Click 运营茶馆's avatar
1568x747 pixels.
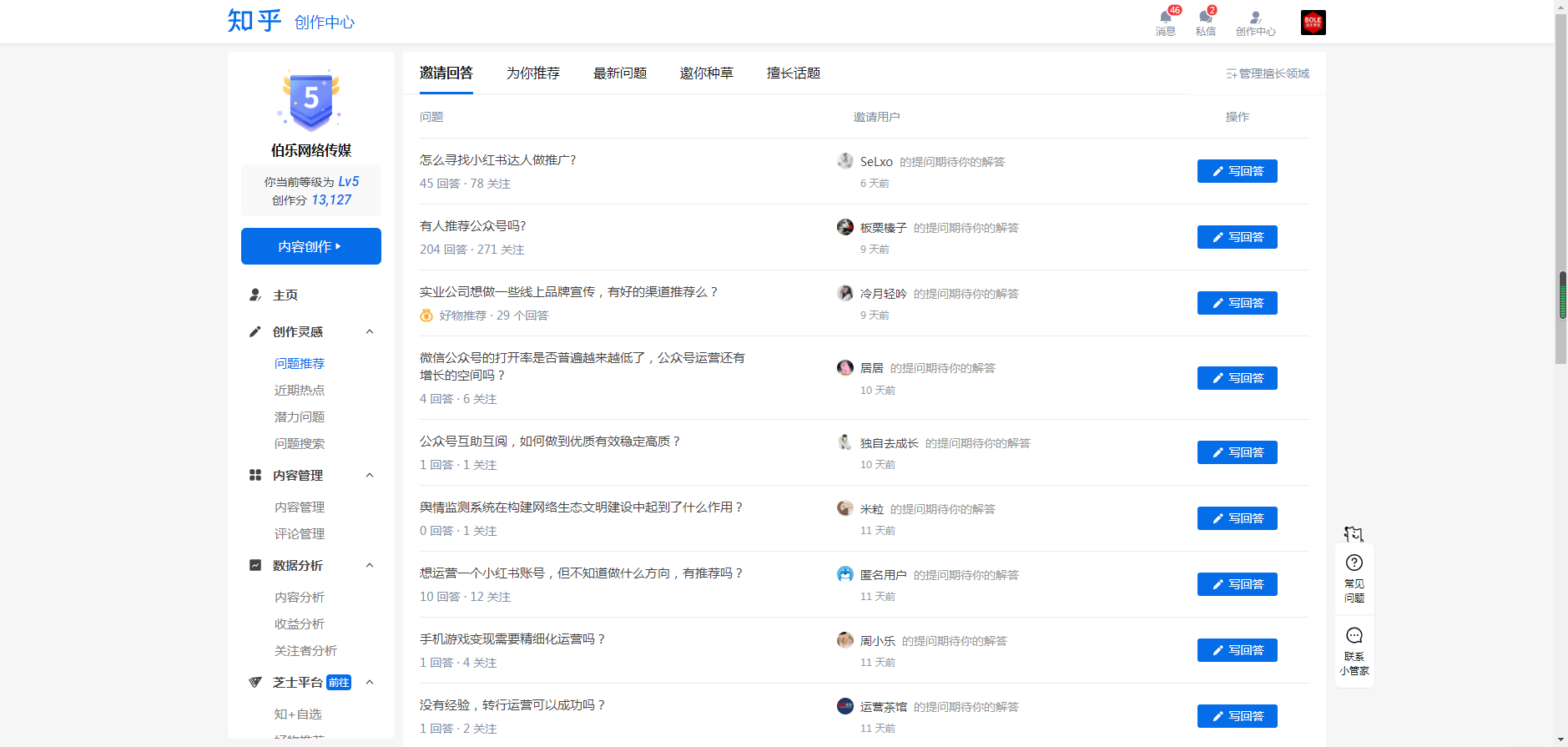point(845,706)
